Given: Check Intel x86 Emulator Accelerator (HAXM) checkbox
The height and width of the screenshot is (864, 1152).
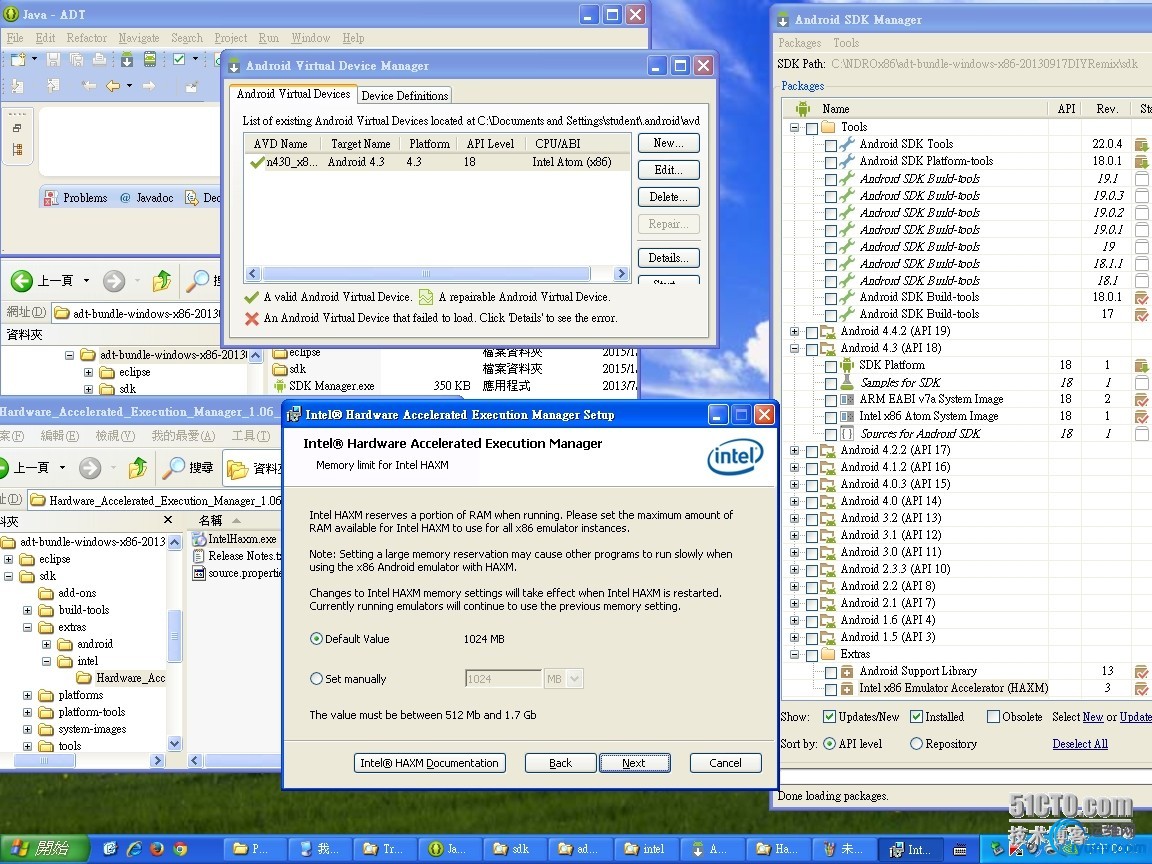Looking at the screenshot, I should [830, 689].
